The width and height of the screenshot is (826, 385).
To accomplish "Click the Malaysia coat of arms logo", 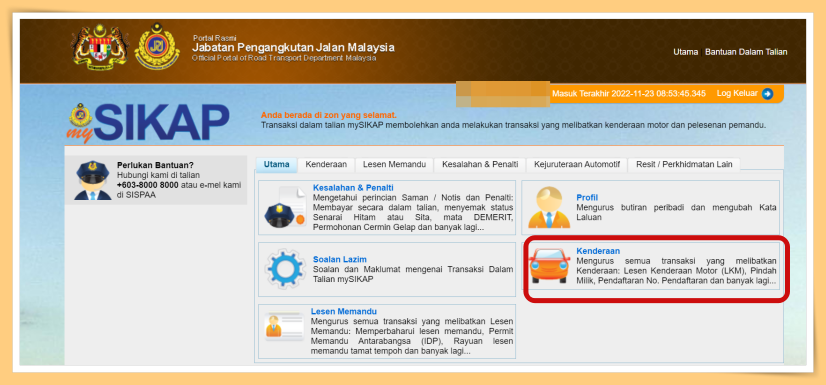I will coord(100,47).
